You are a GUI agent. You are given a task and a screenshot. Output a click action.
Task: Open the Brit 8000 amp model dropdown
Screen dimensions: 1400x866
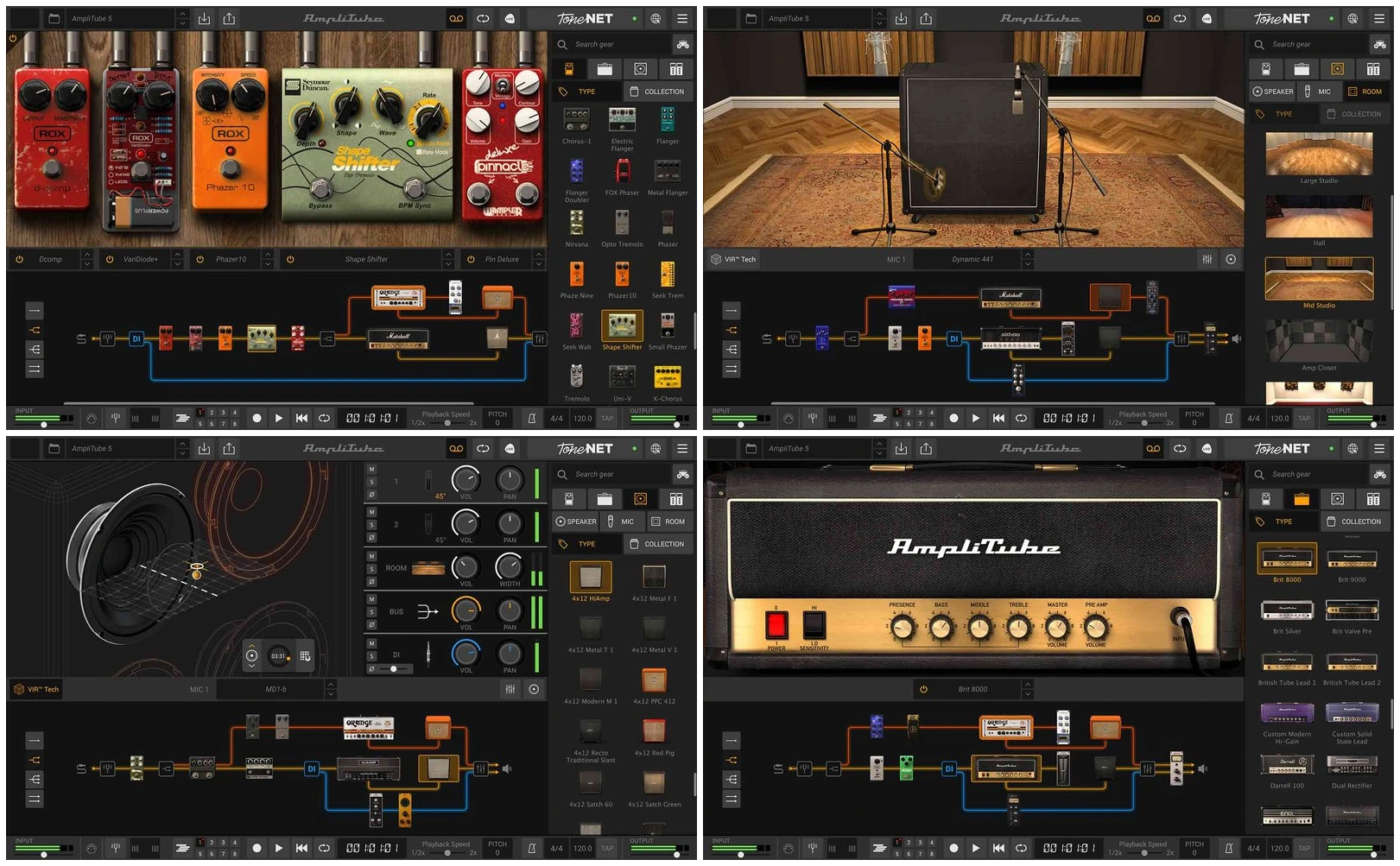click(x=1028, y=689)
